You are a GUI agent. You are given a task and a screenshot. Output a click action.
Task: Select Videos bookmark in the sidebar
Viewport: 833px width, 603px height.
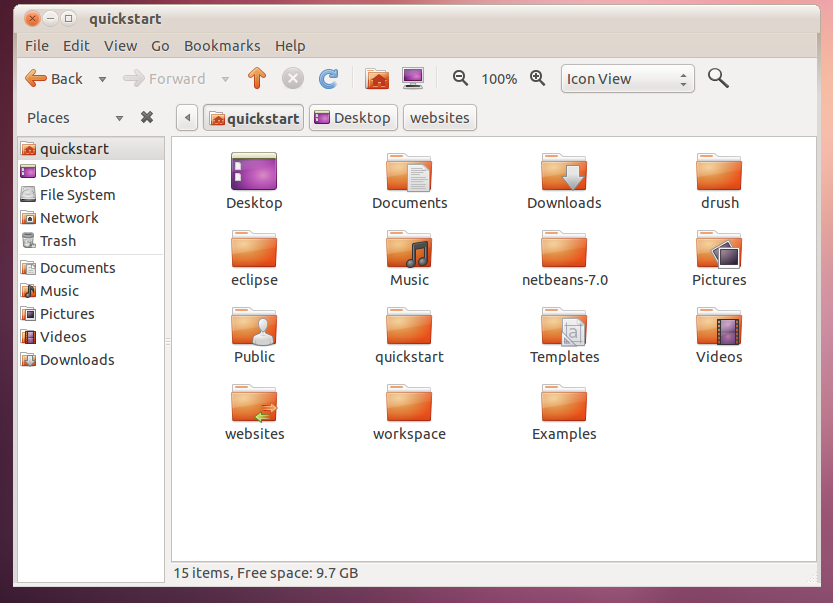(x=91, y=336)
